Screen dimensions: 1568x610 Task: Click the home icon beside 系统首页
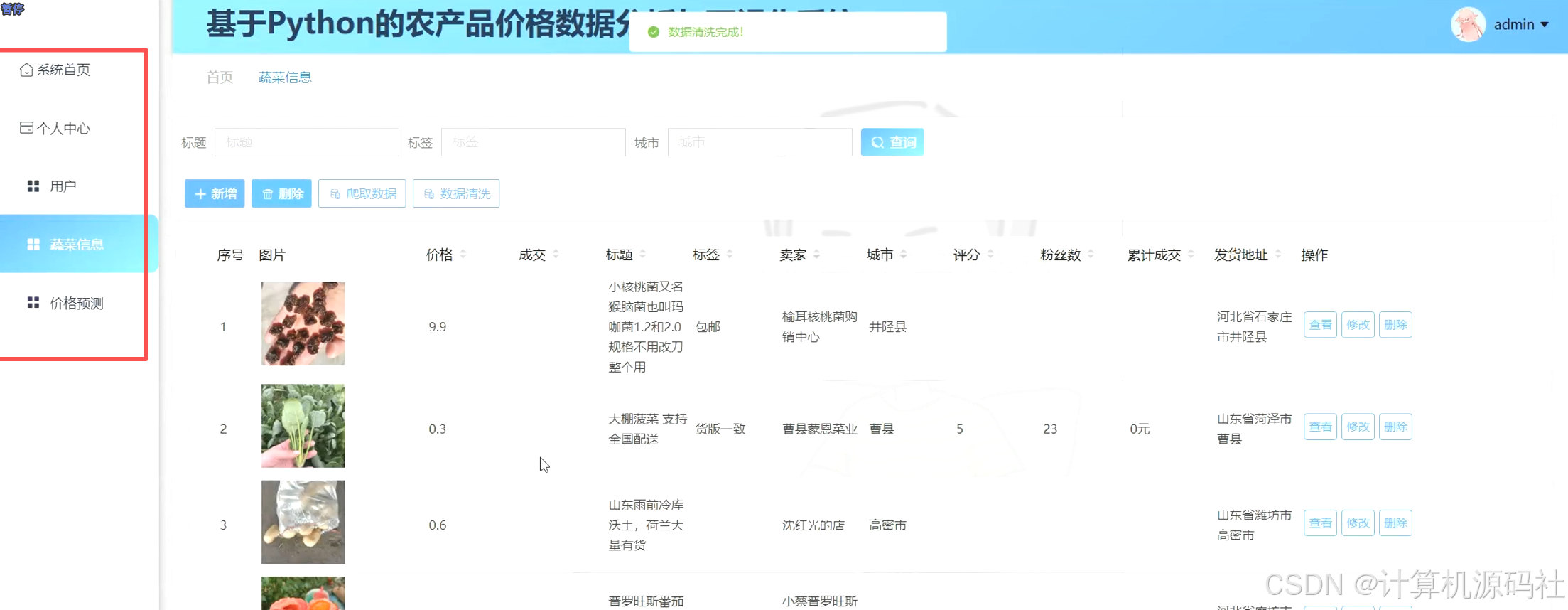tap(26, 70)
